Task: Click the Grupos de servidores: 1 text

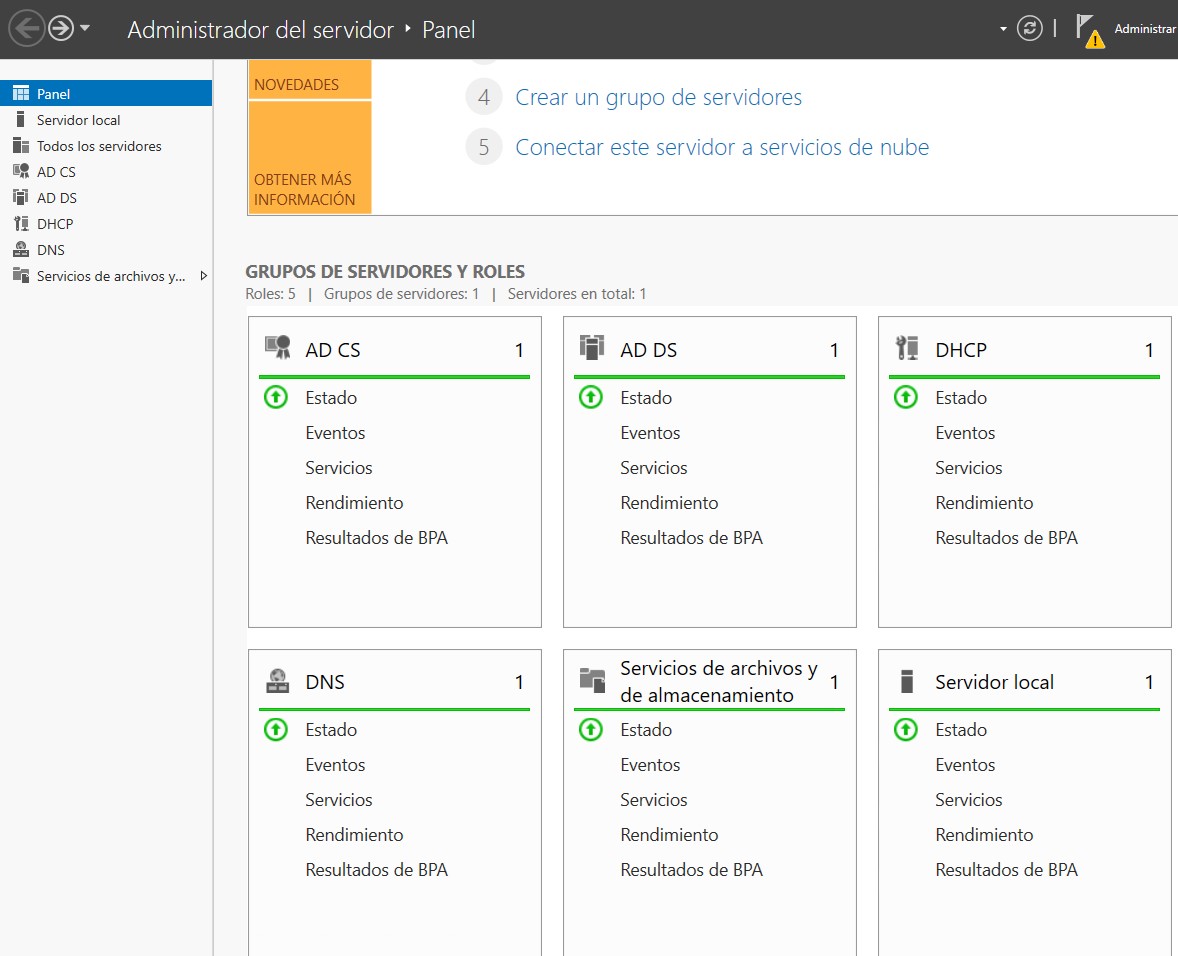Action: [x=401, y=294]
